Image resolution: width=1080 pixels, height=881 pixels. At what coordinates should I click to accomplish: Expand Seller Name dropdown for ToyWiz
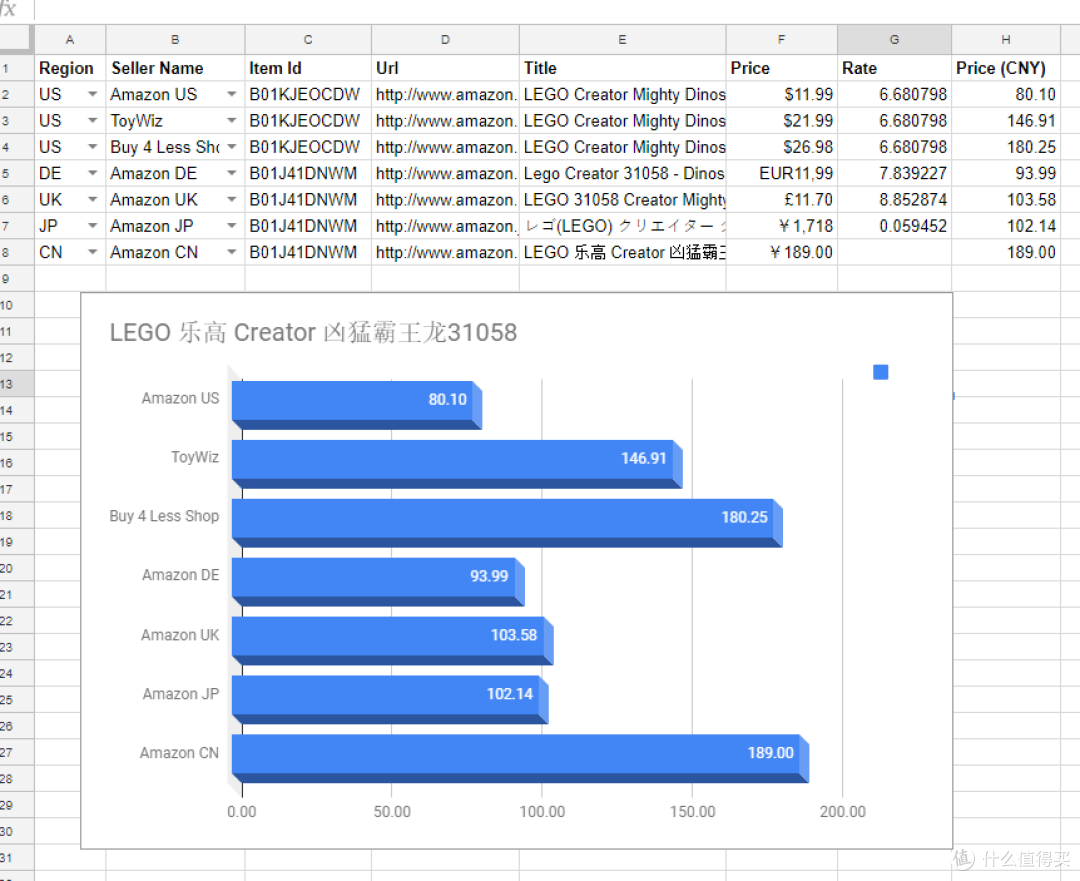pyautogui.click(x=231, y=121)
